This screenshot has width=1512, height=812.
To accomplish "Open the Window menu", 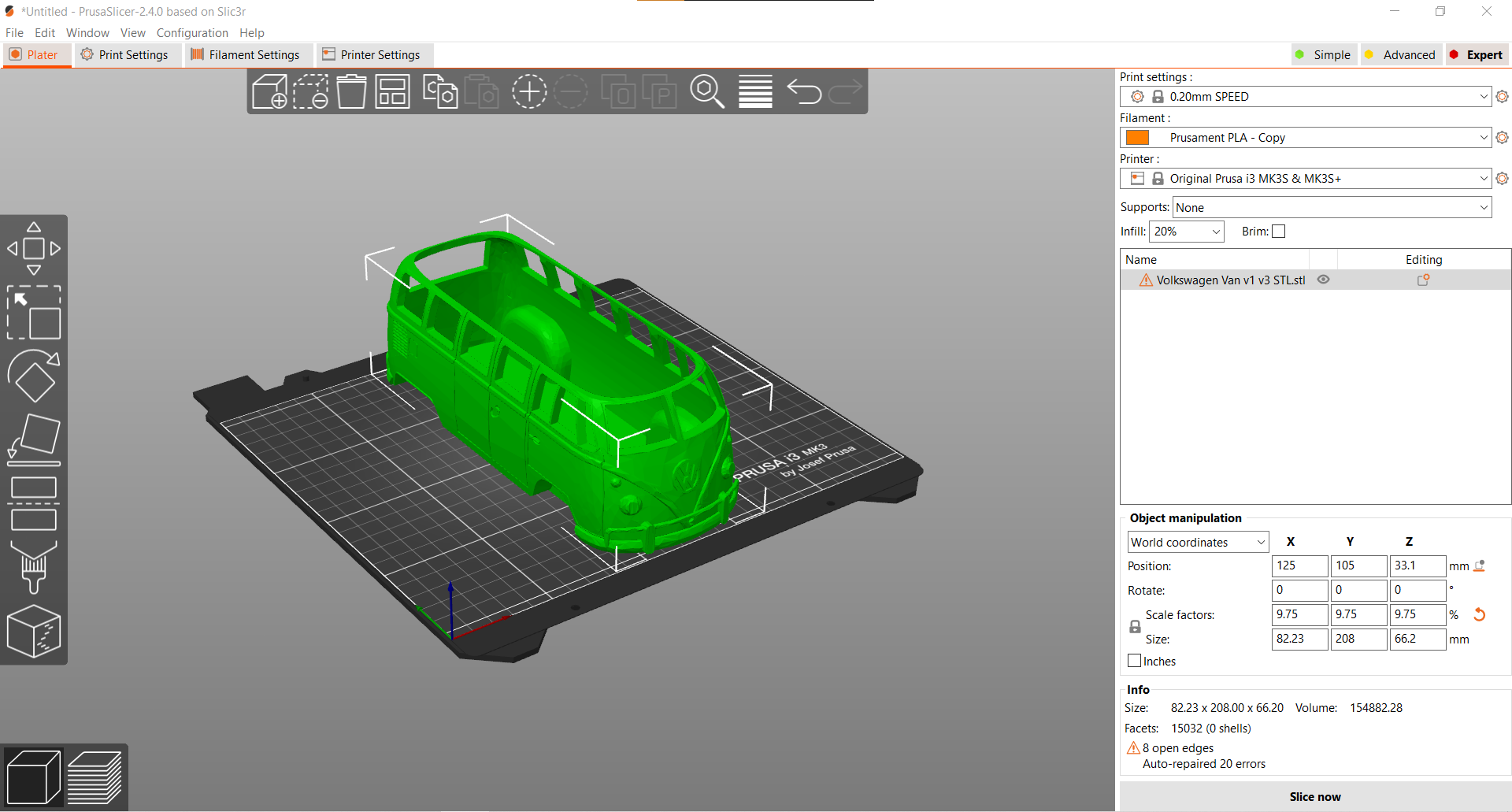I will click(87, 32).
